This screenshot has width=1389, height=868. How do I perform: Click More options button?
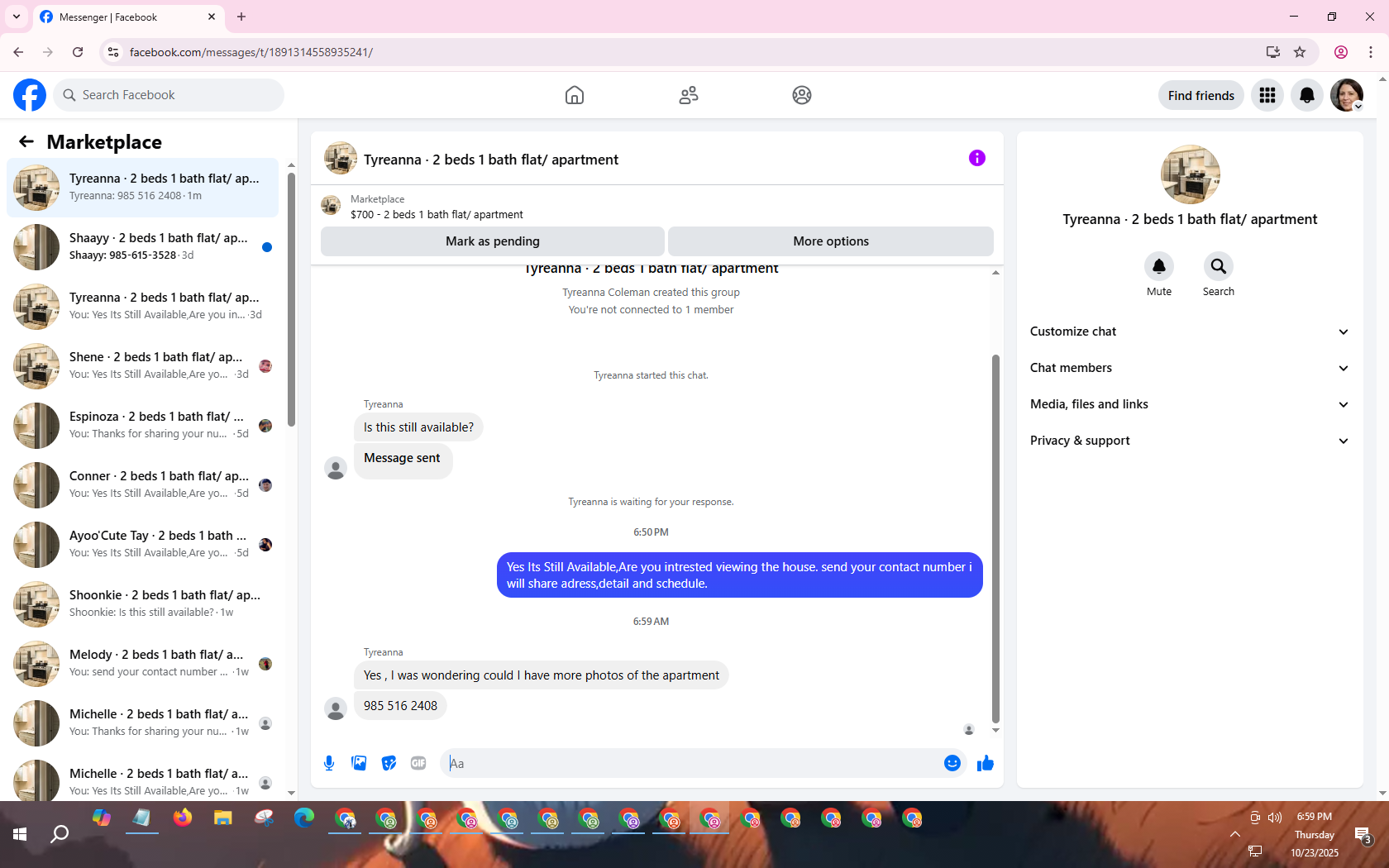coord(831,241)
